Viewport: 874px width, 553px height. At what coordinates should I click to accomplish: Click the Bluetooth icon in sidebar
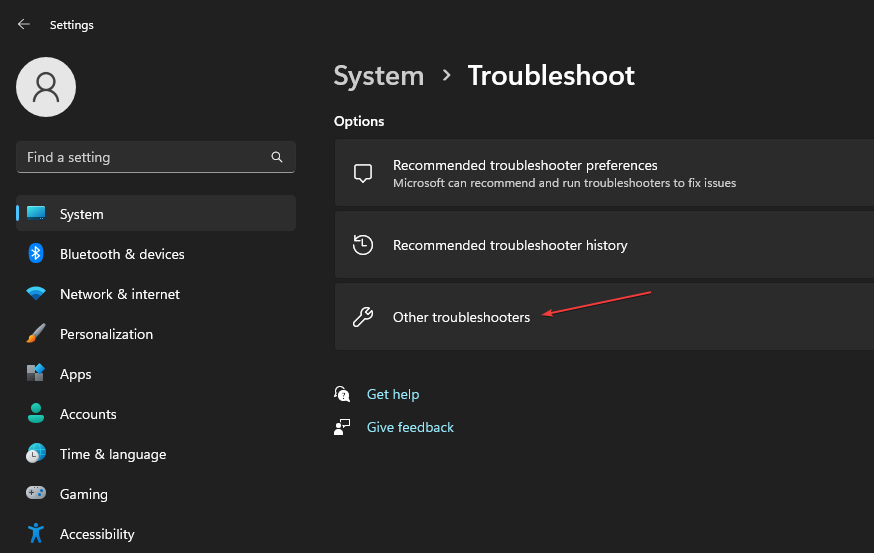coord(36,254)
